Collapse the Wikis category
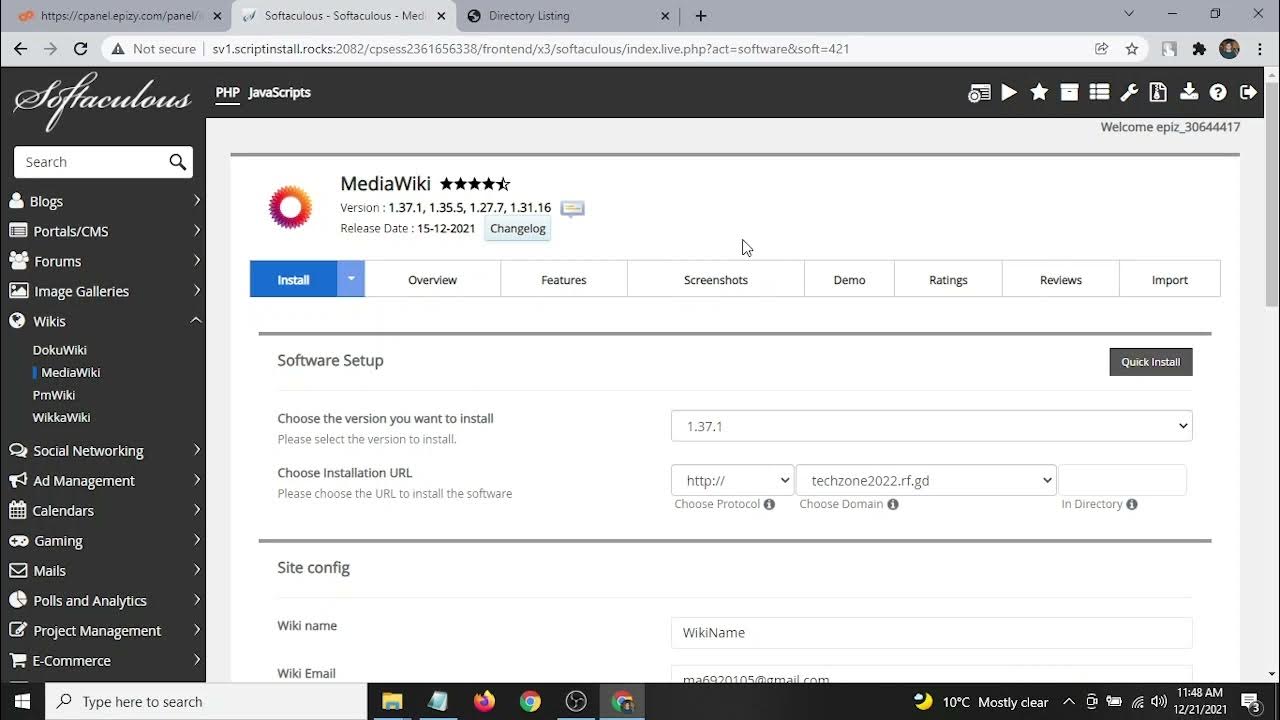The width and height of the screenshot is (1280, 720). coord(103,321)
